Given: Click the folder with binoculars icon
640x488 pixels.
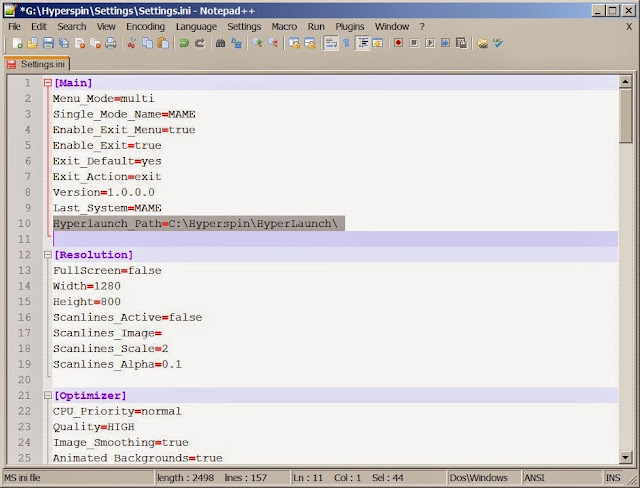Looking at the screenshot, I should coord(482,43).
